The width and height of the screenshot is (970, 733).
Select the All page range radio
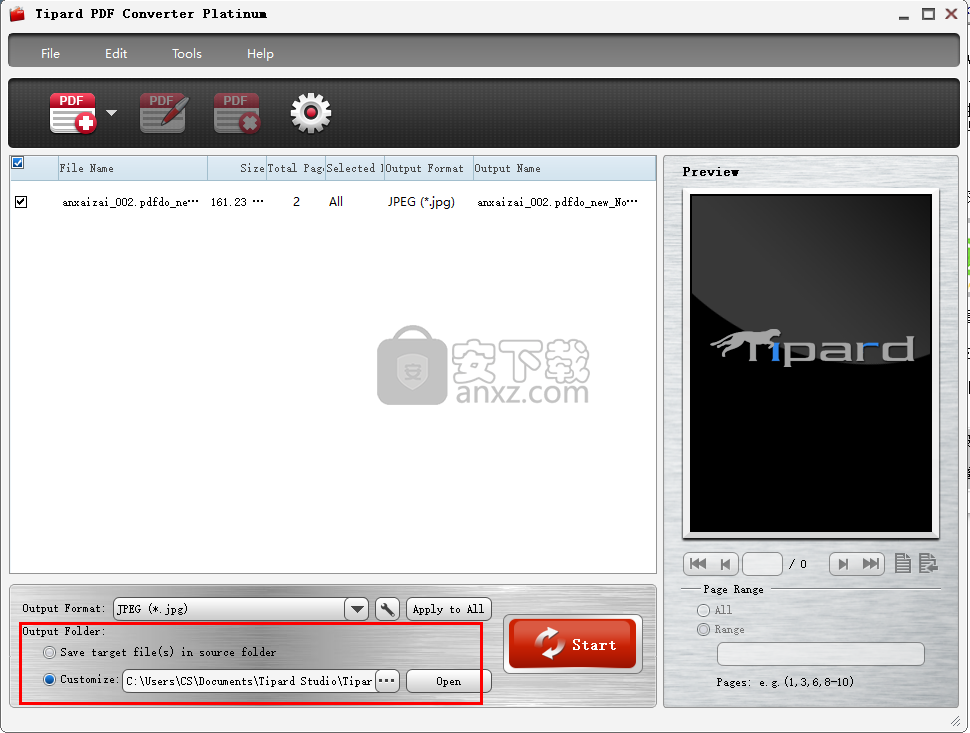pos(703,611)
